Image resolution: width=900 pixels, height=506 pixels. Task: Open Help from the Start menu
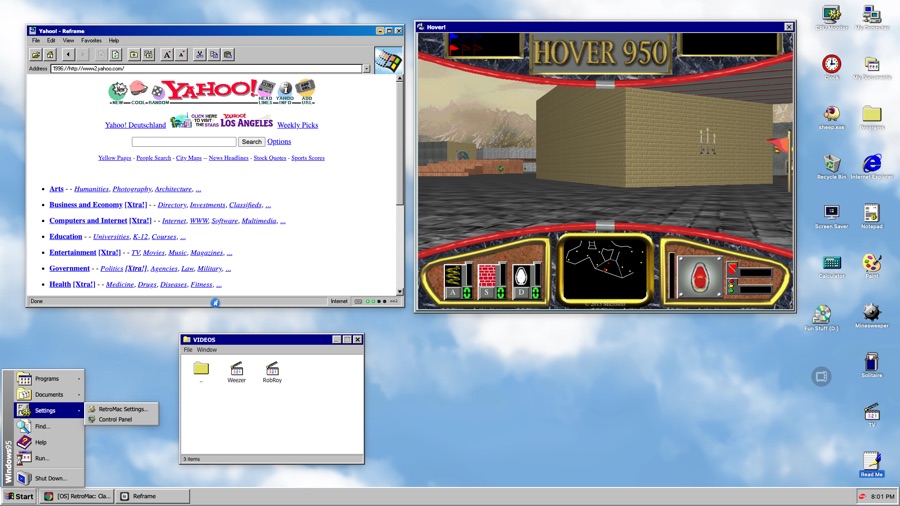49,442
